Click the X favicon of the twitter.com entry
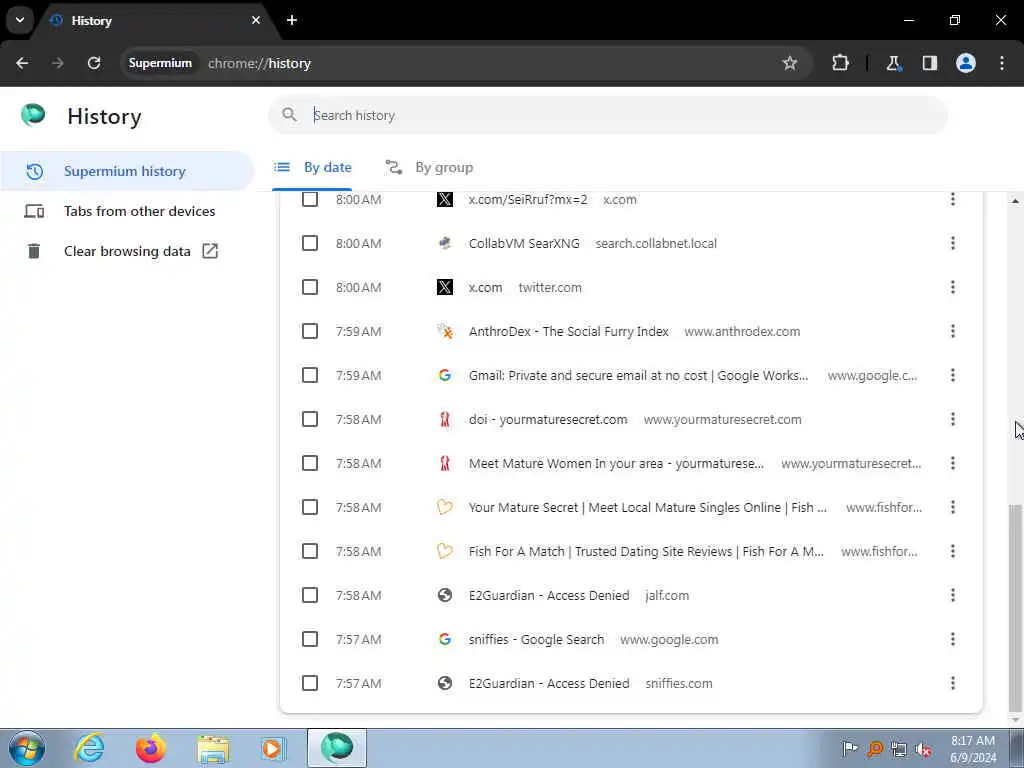This screenshot has height=768, width=1024. pyautogui.click(x=445, y=287)
